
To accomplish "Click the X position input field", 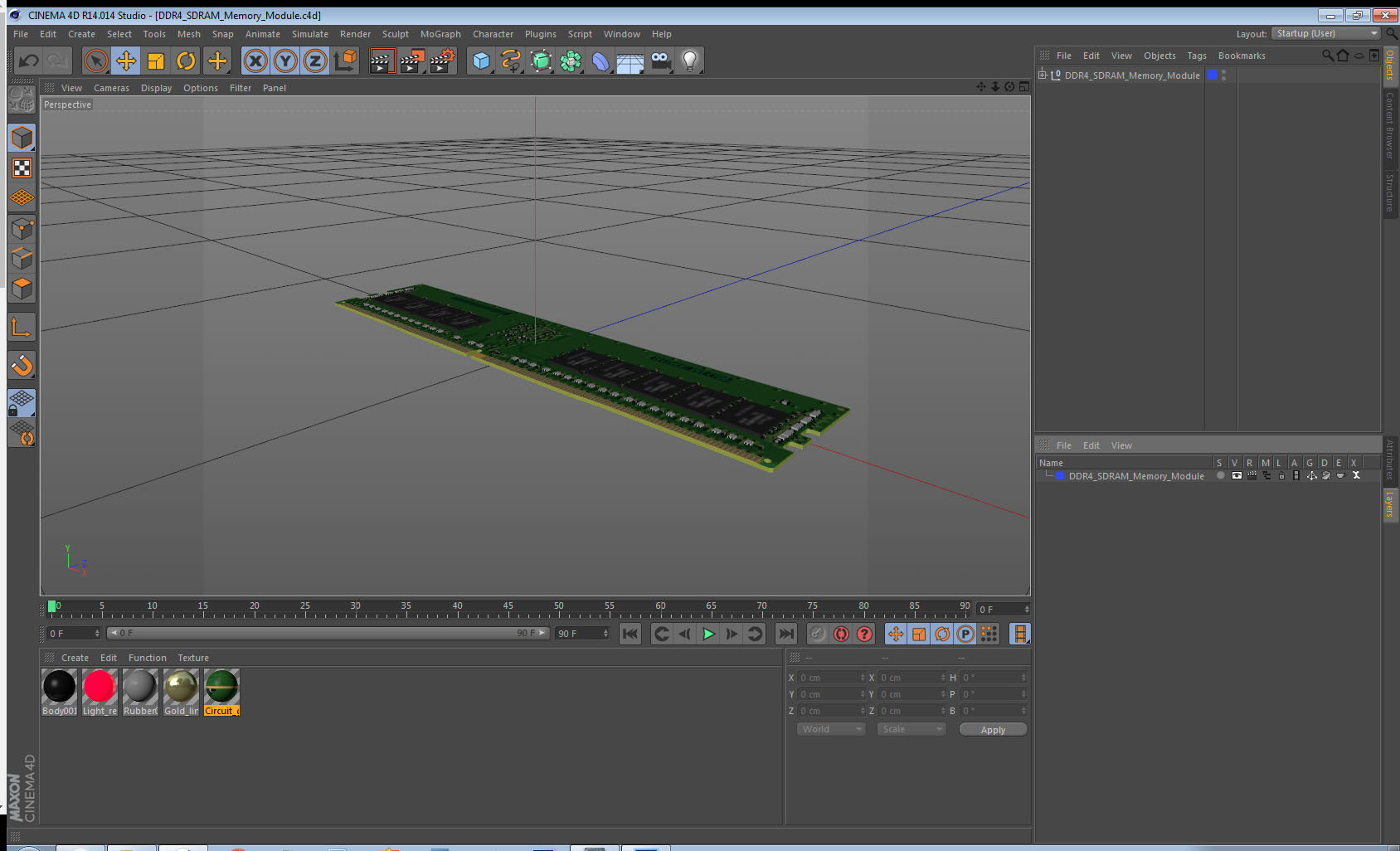I will coord(831,678).
